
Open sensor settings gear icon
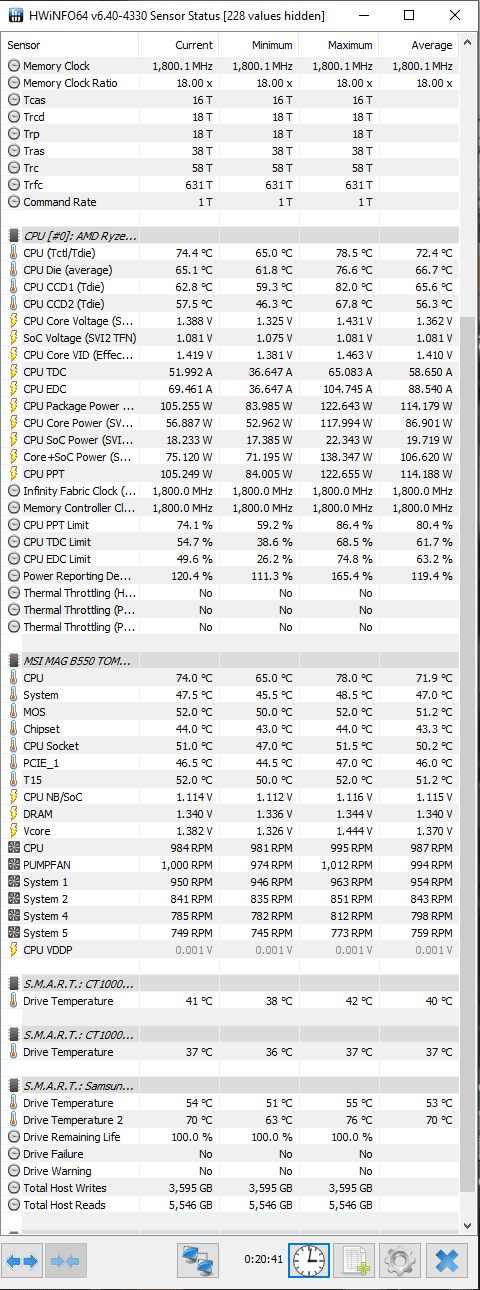(400, 1261)
